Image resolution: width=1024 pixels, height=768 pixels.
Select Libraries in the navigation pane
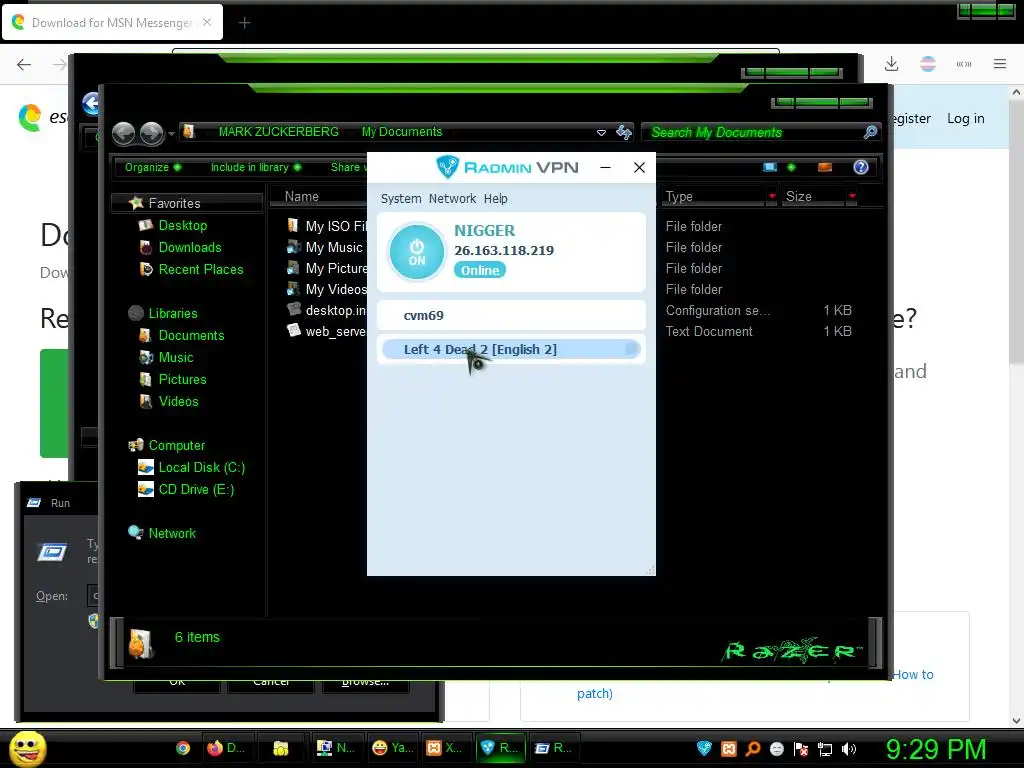coord(173,313)
